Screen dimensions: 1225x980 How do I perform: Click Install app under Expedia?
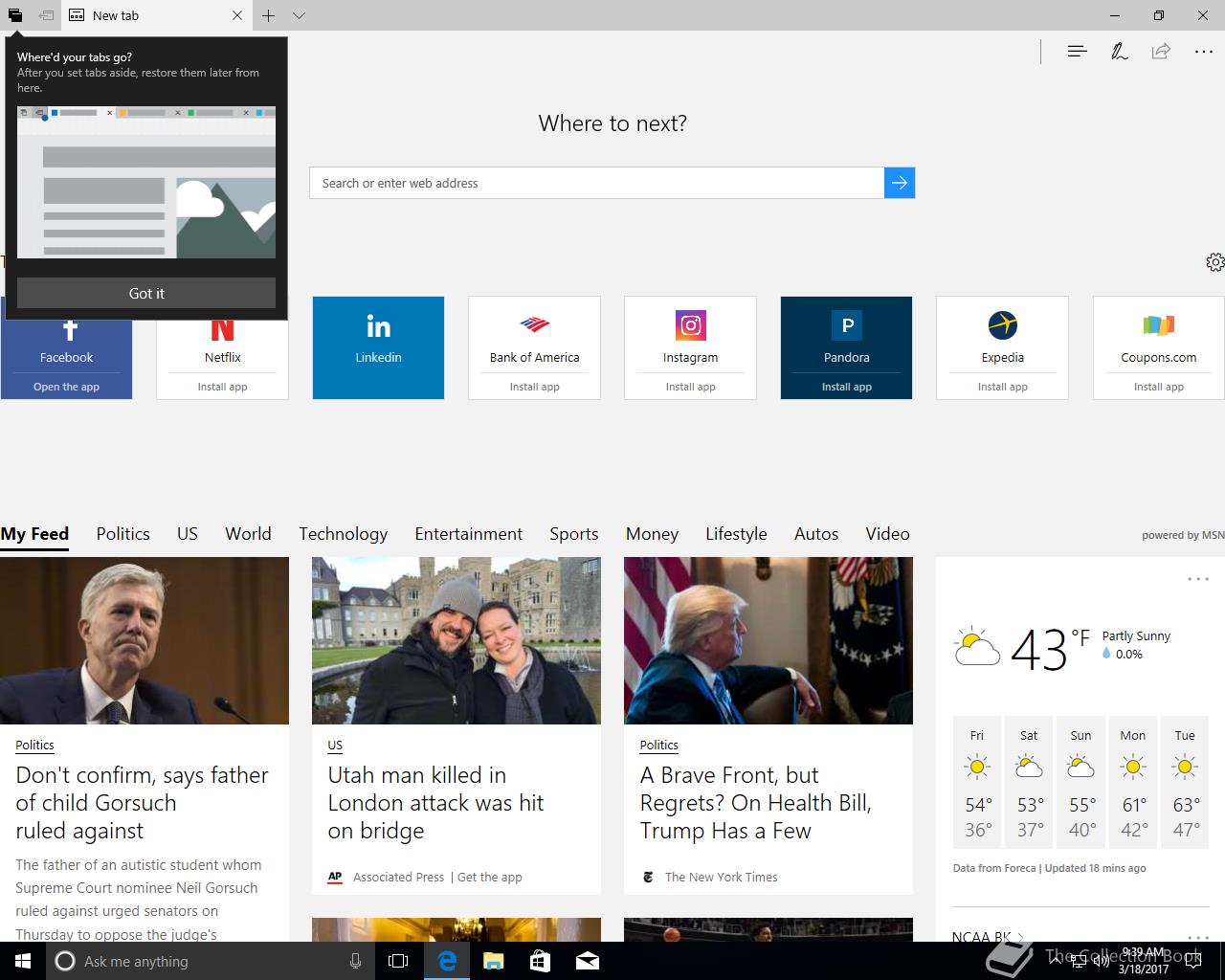[x=1002, y=387]
